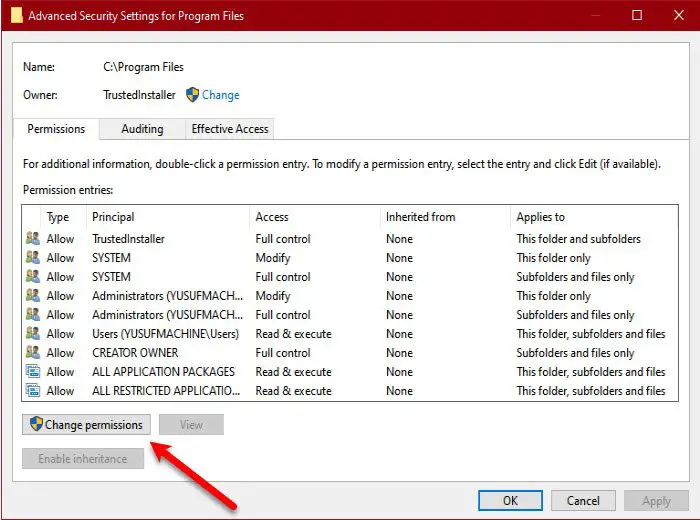The image size is (700, 520).
Task: Click the shield icon next to Change owner
Action: click(x=192, y=95)
